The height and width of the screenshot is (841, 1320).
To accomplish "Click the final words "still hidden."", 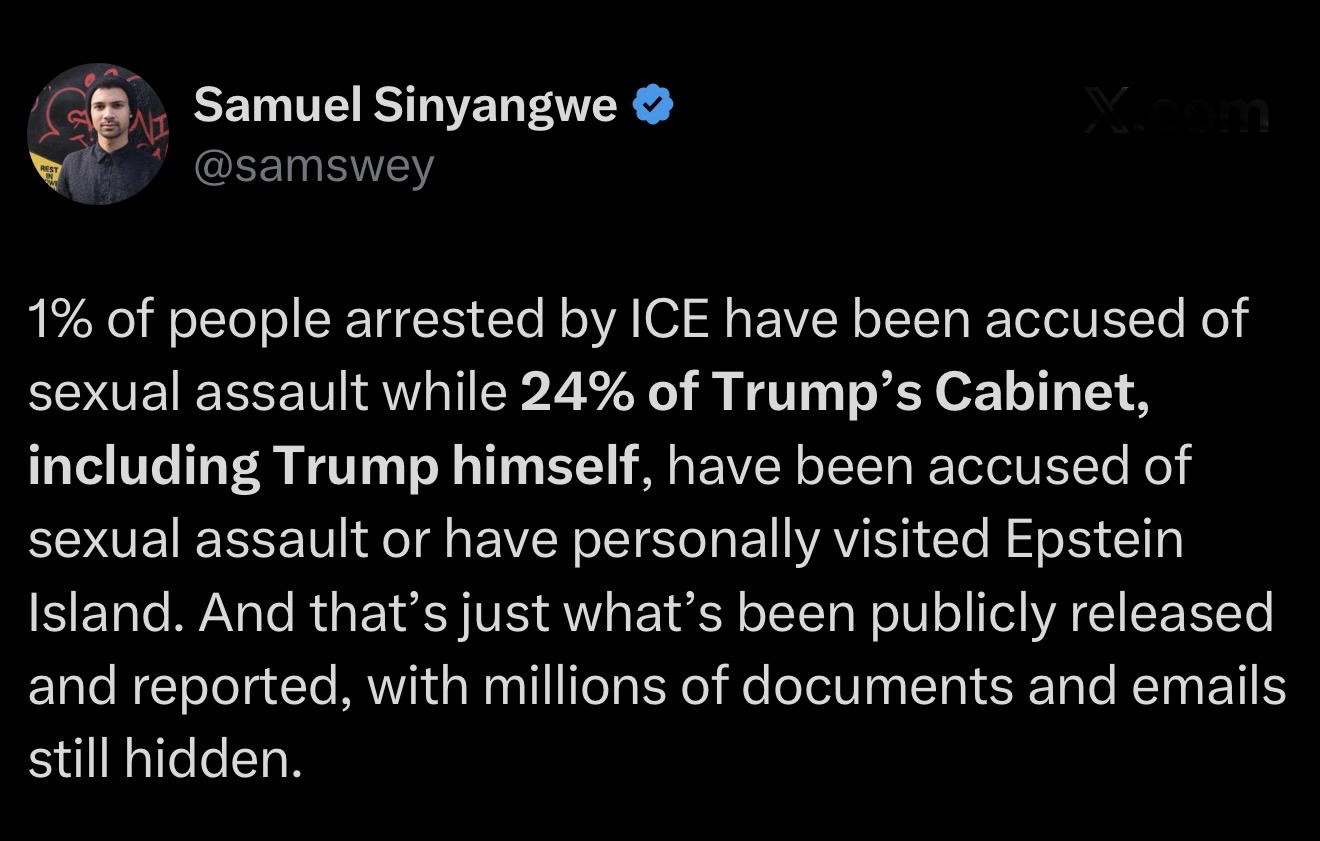I will tap(165, 760).
